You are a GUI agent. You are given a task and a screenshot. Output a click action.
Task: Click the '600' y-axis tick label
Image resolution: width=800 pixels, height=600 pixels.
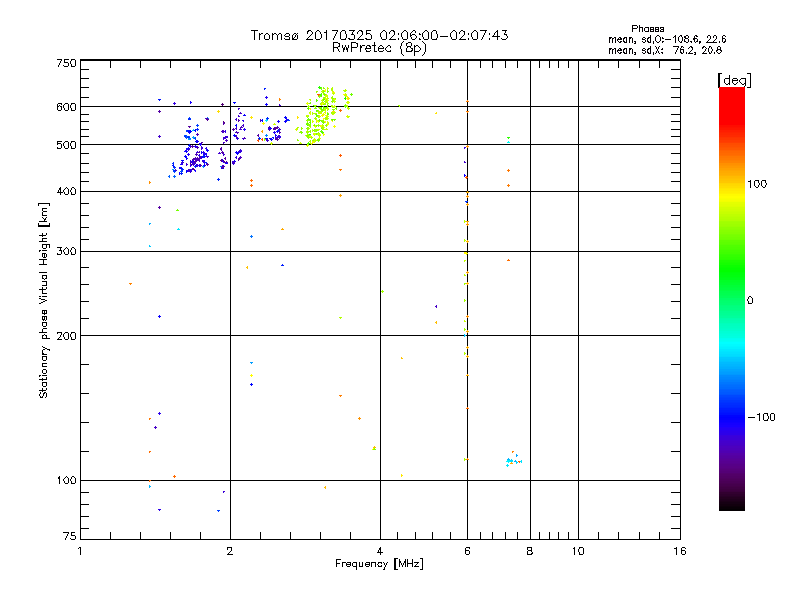tap(66, 107)
